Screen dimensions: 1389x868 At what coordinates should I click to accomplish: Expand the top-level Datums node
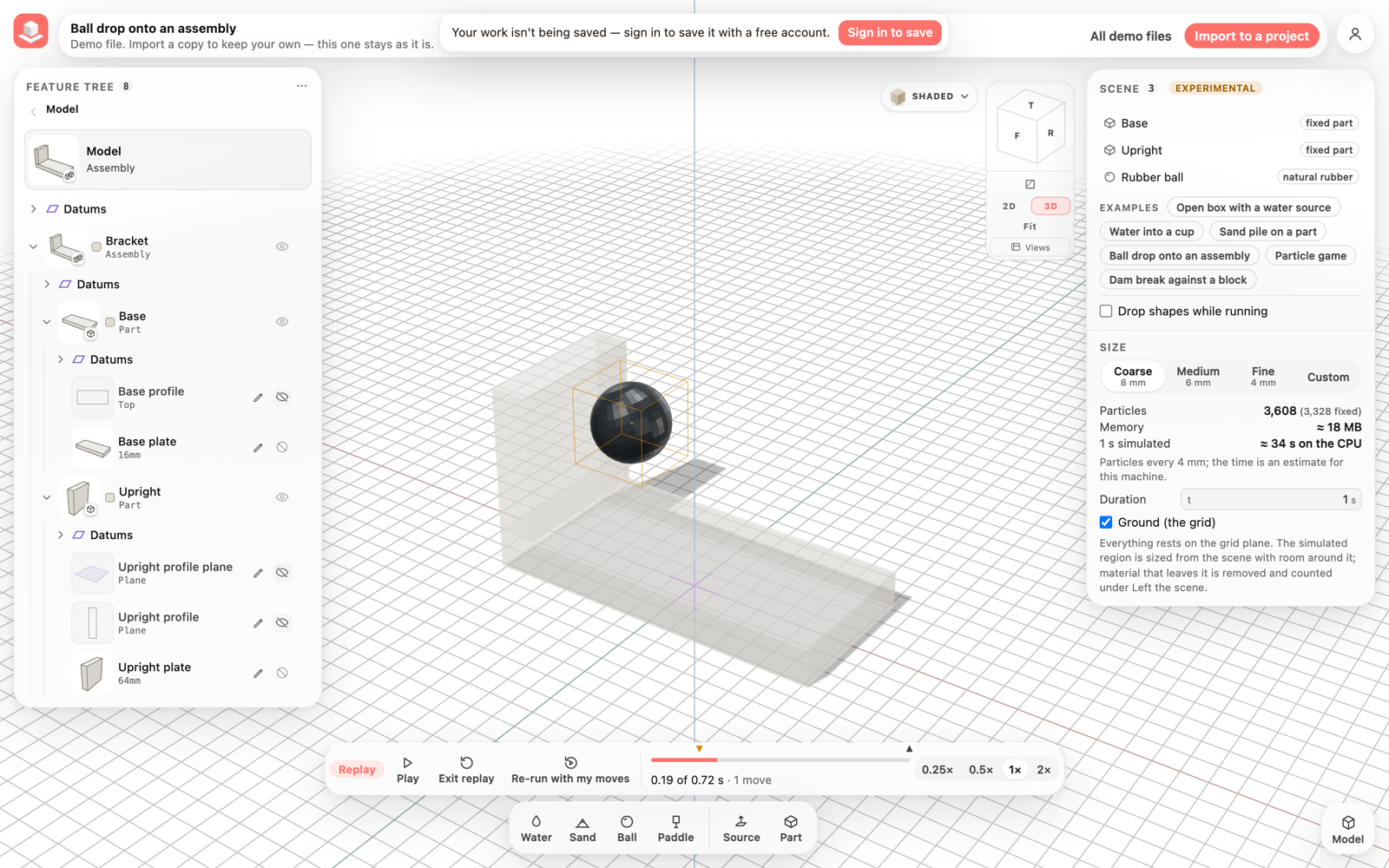click(x=33, y=209)
